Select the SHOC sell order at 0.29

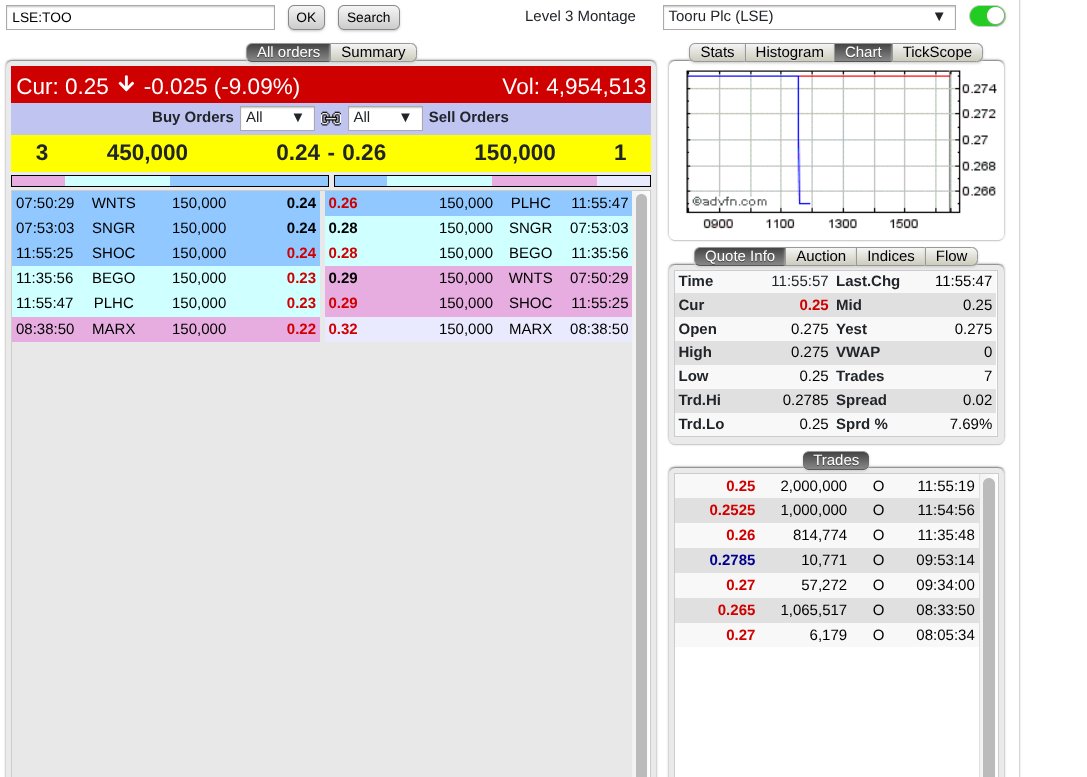pyautogui.click(x=478, y=303)
